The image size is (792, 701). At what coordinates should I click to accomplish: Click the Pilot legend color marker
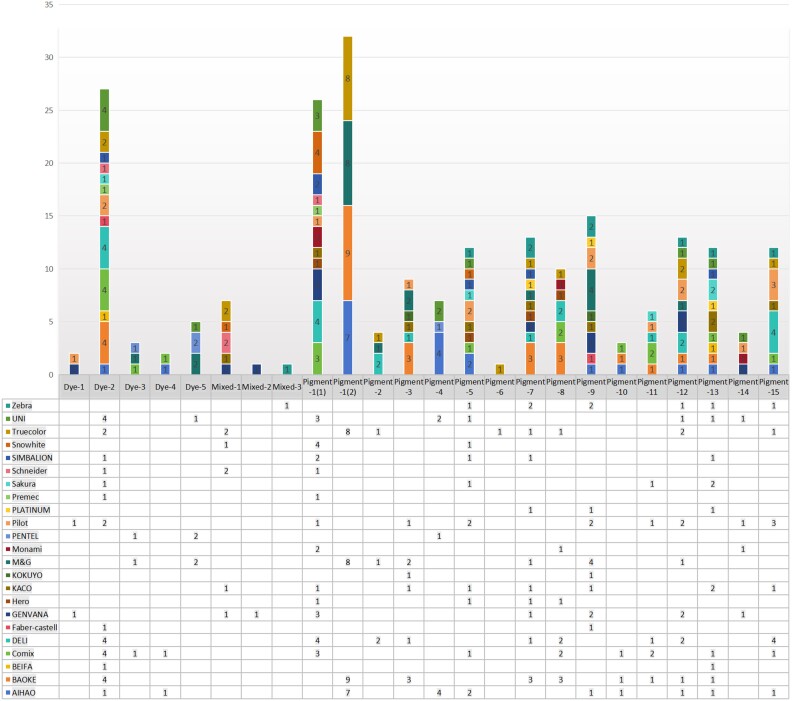[8, 523]
